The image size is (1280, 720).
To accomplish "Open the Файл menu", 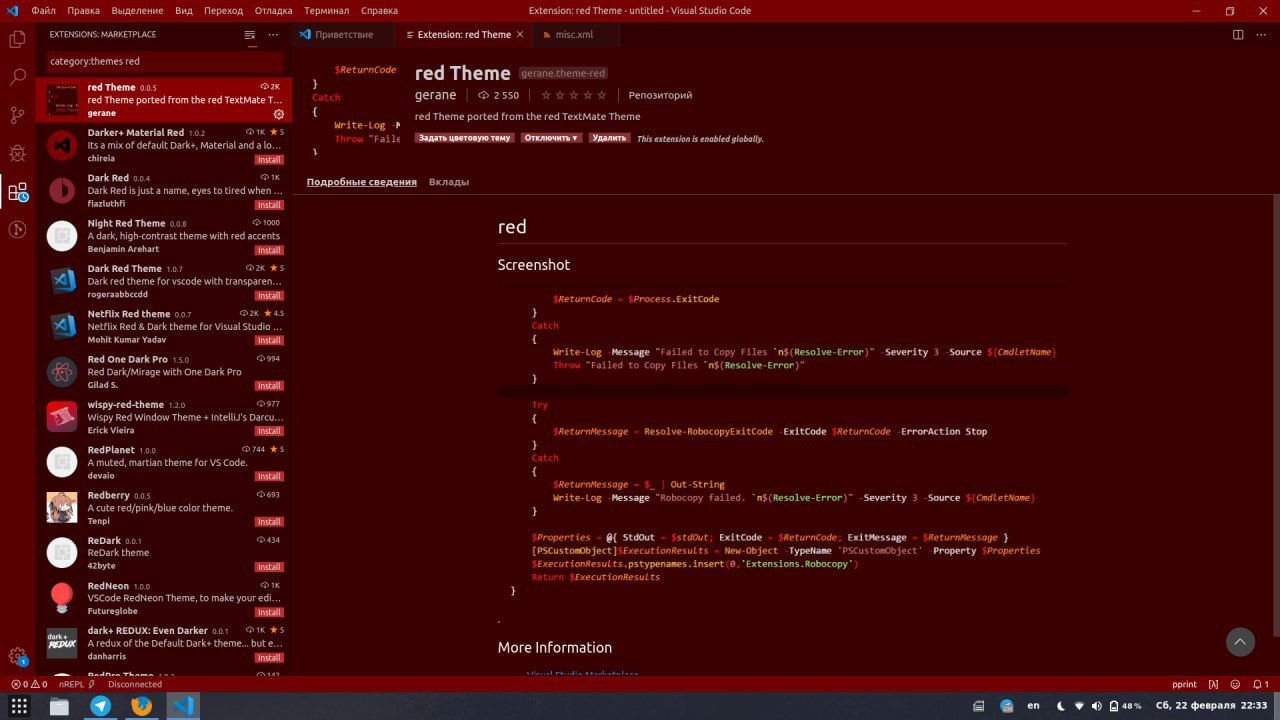I will click(43, 10).
